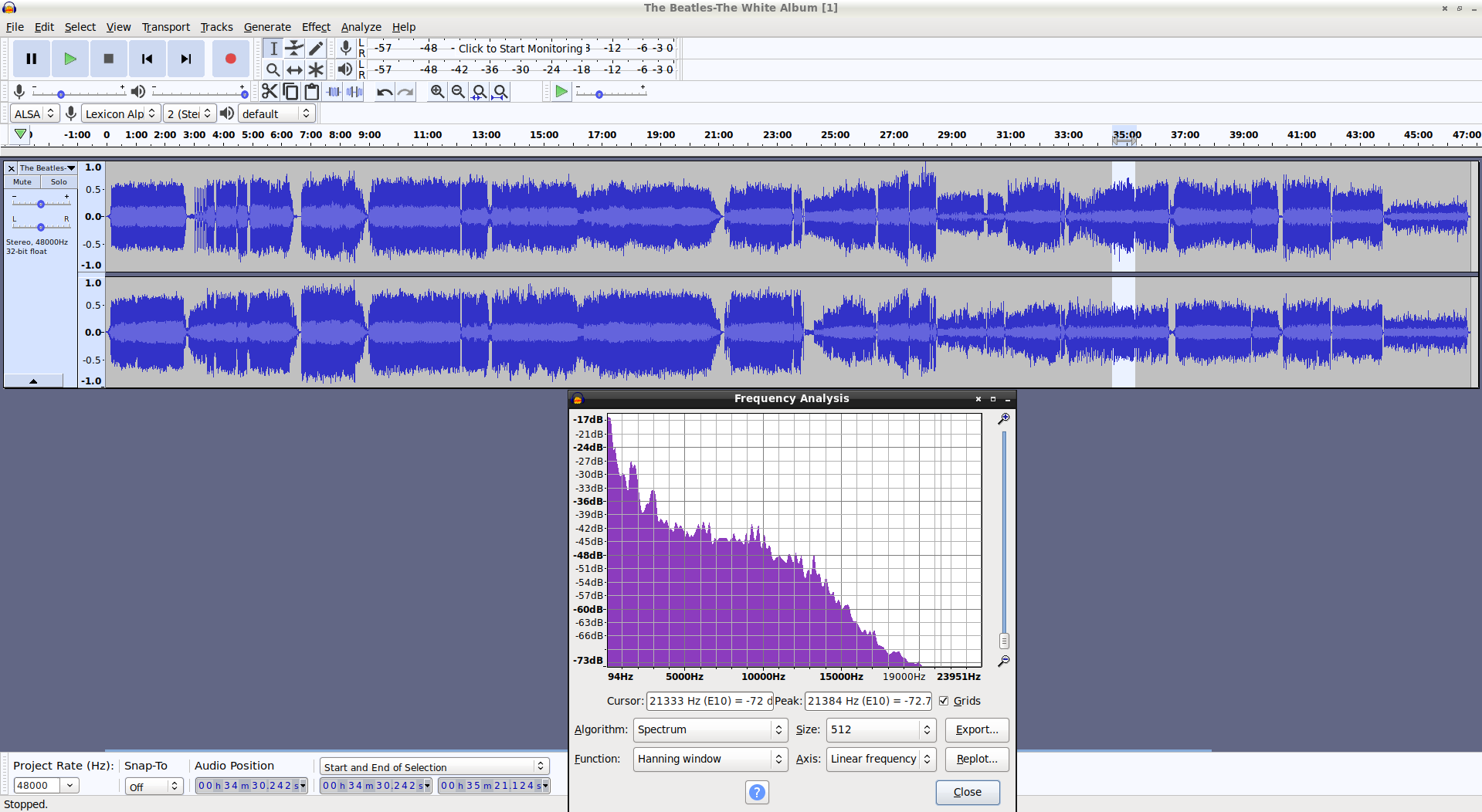Click the Export... button
Screen dimensions: 1482x812
[977, 729]
